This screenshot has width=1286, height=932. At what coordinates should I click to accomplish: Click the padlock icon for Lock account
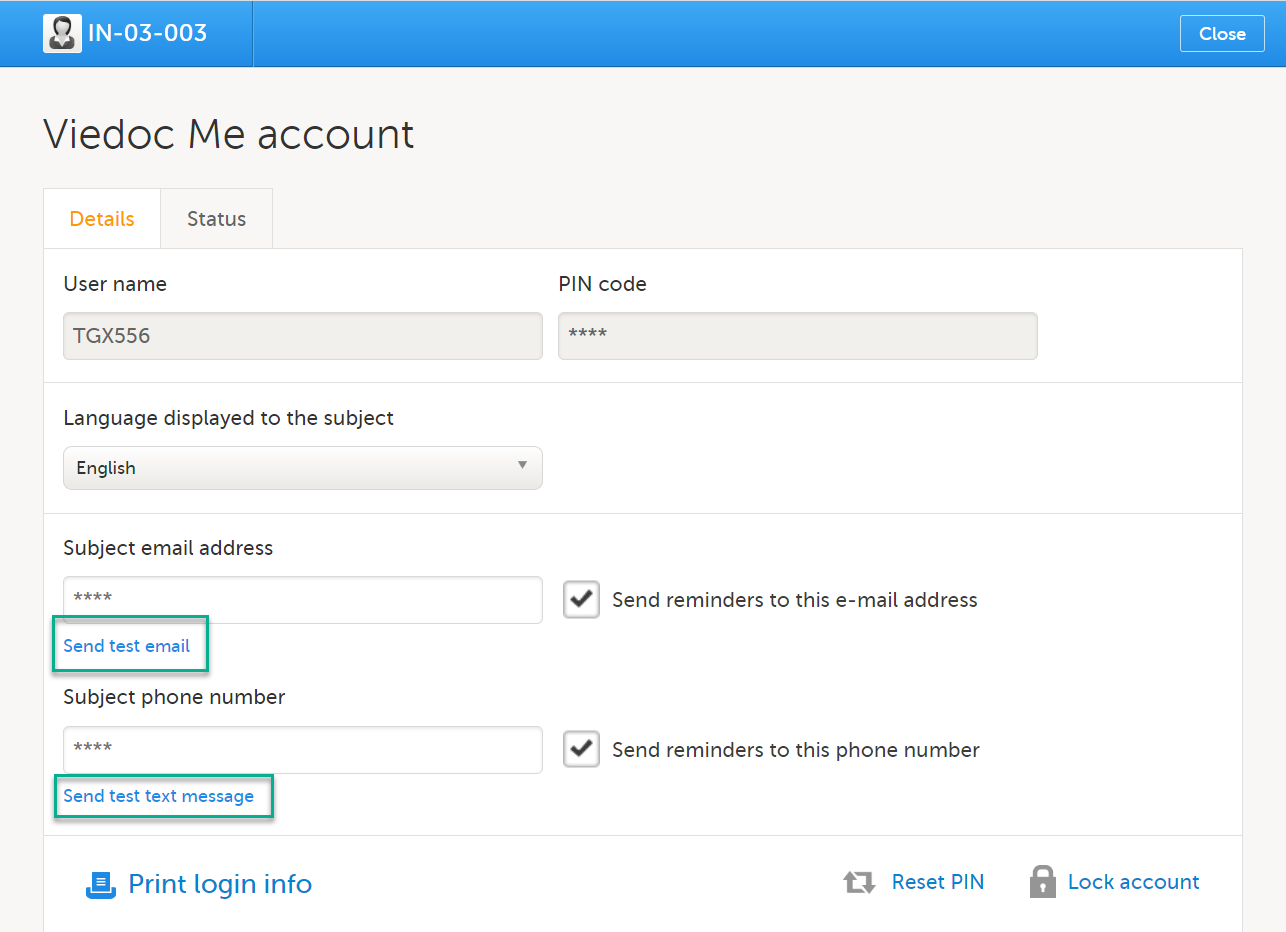1042,882
